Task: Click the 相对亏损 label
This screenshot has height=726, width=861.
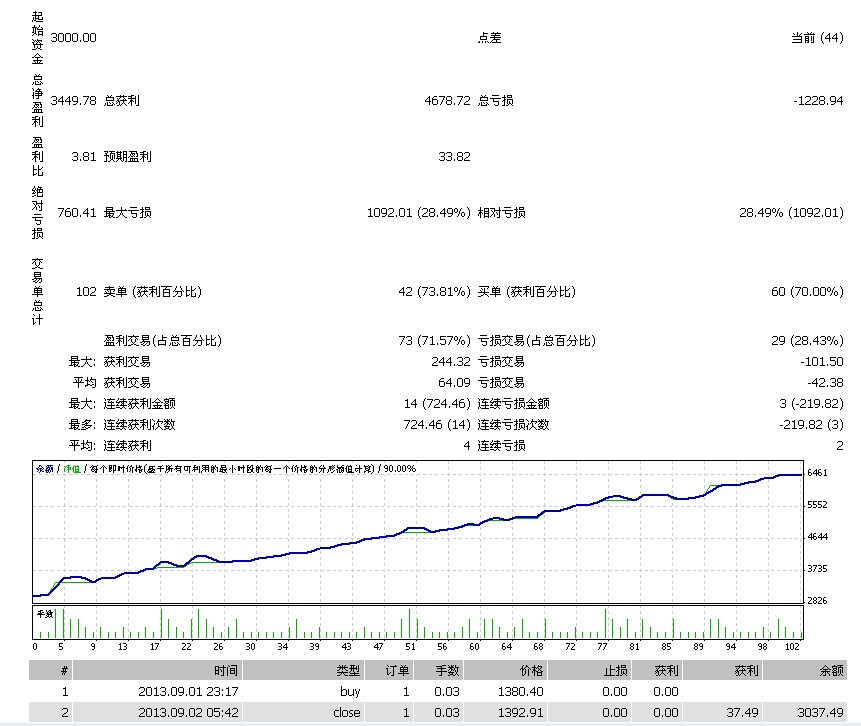Action: pyautogui.click(x=501, y=213)
